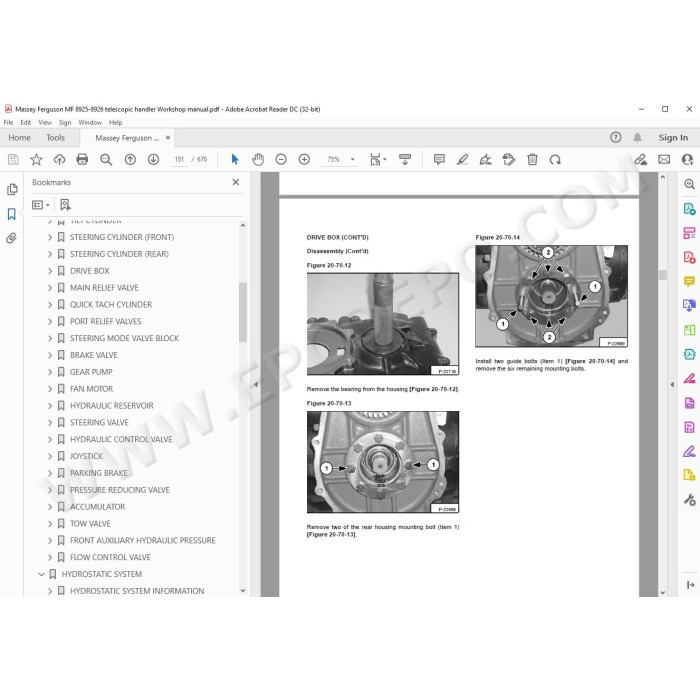
Task: Open QUICK TACH CYLINDER bookmark
Action: click(111, 304)
